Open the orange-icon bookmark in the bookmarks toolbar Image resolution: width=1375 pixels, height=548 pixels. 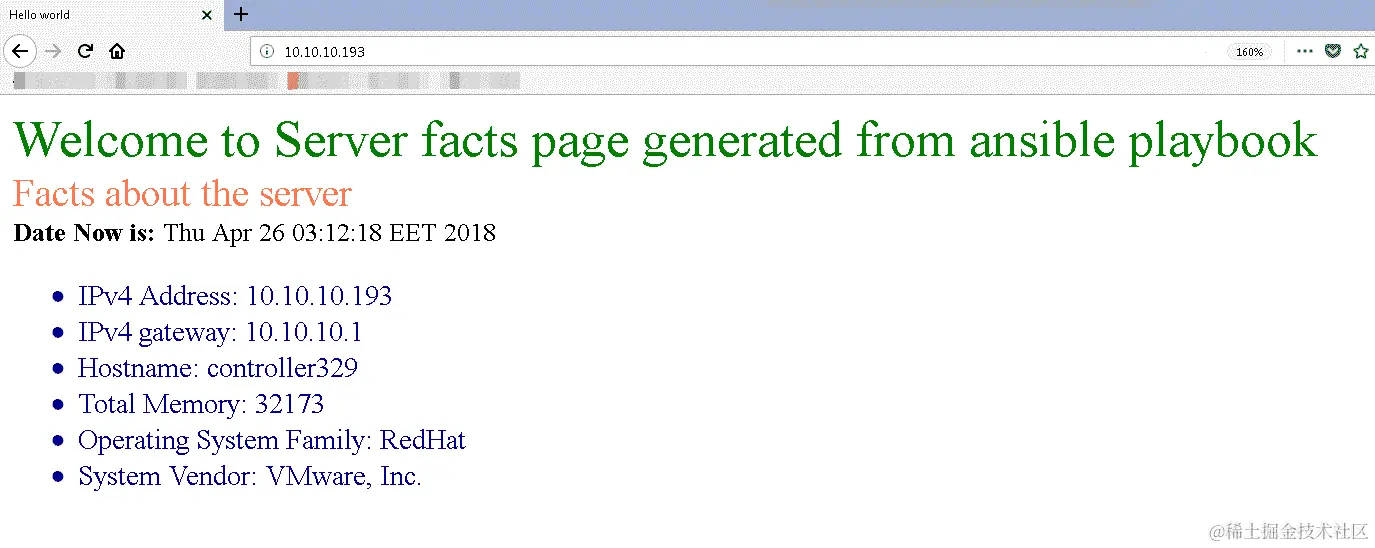(292, 81)
